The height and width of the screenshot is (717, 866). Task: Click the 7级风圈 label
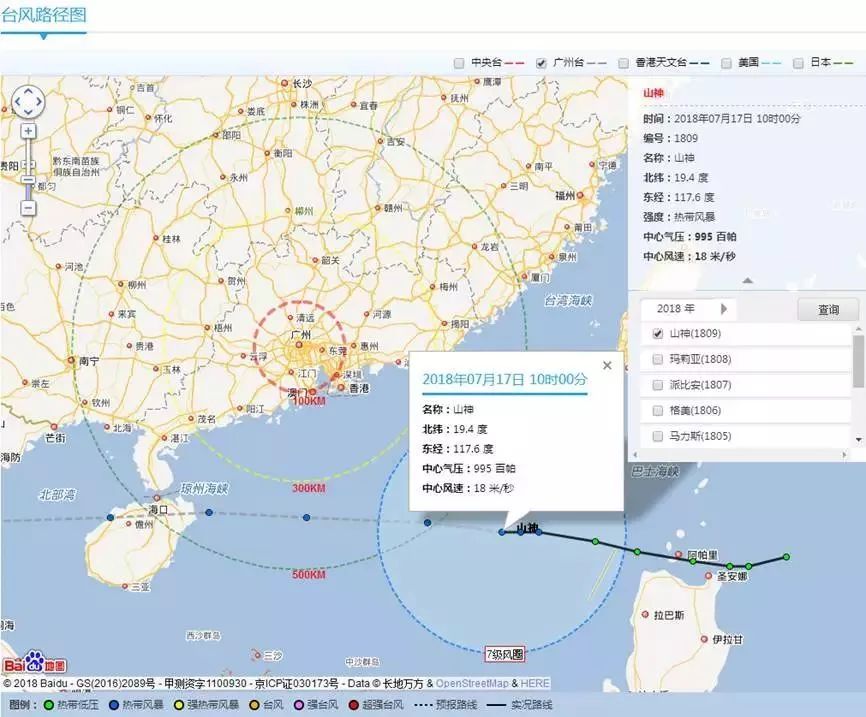coord(504,654)
